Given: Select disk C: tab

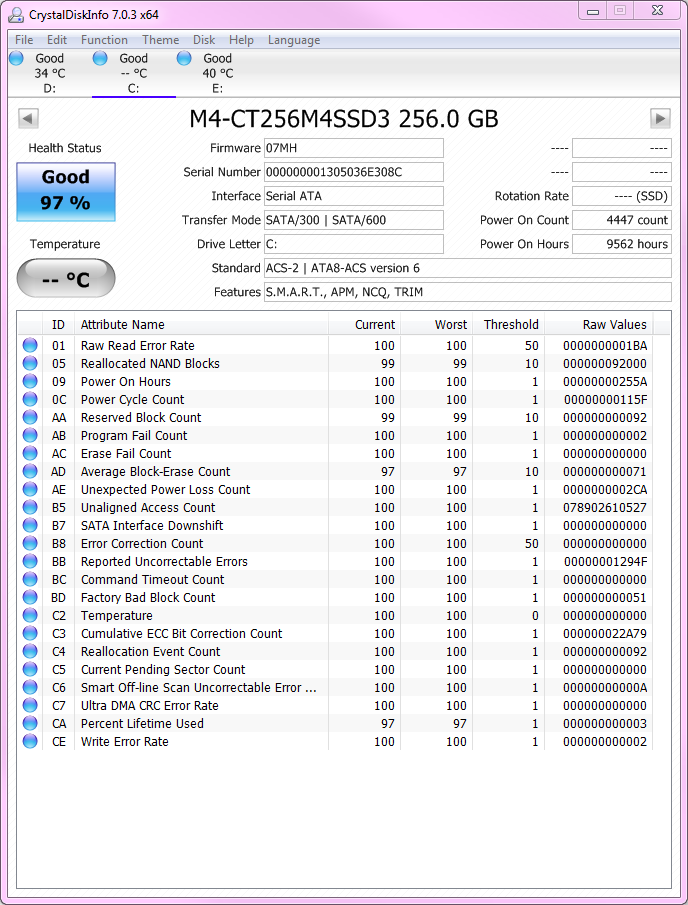Looking at the screenshot, I should tap(133, 73).
